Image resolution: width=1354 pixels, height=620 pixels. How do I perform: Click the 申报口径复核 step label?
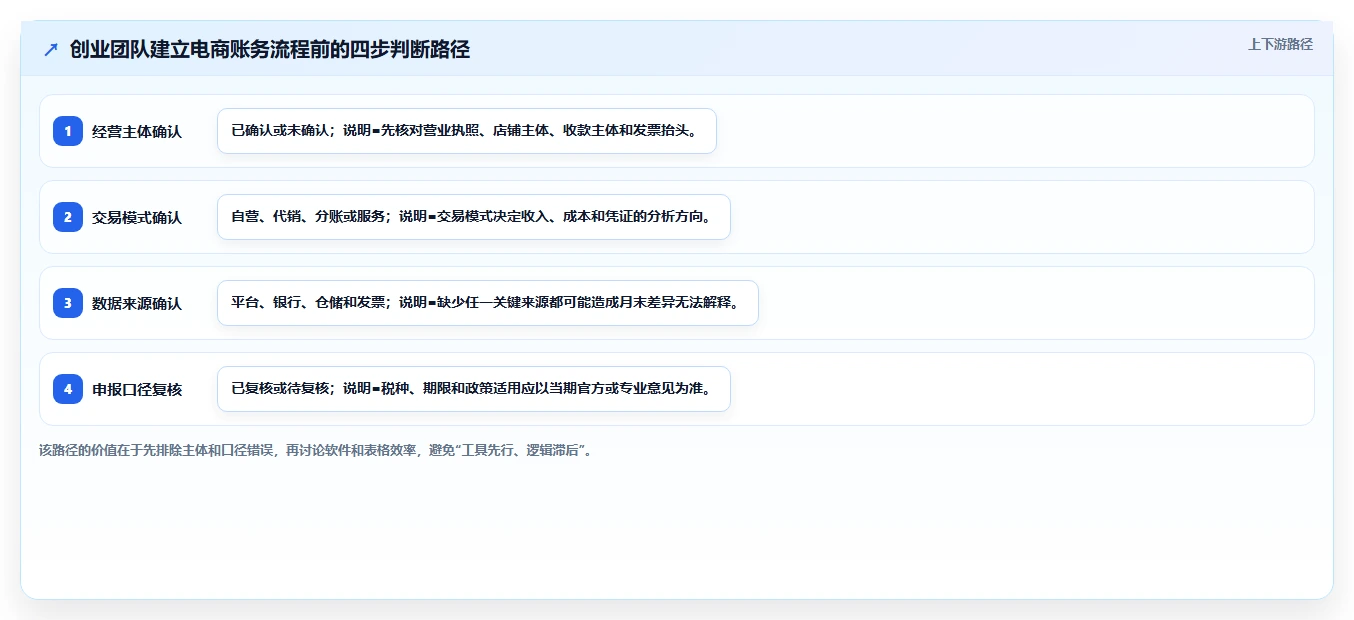point(137,389)
